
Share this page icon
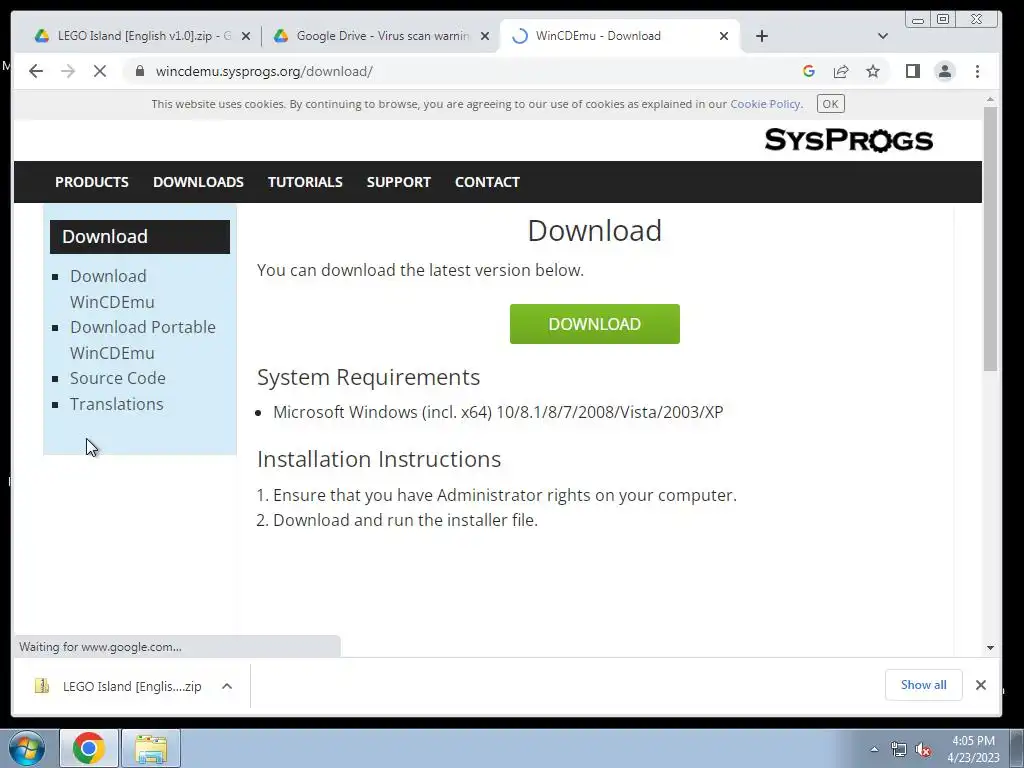point(841,71)
